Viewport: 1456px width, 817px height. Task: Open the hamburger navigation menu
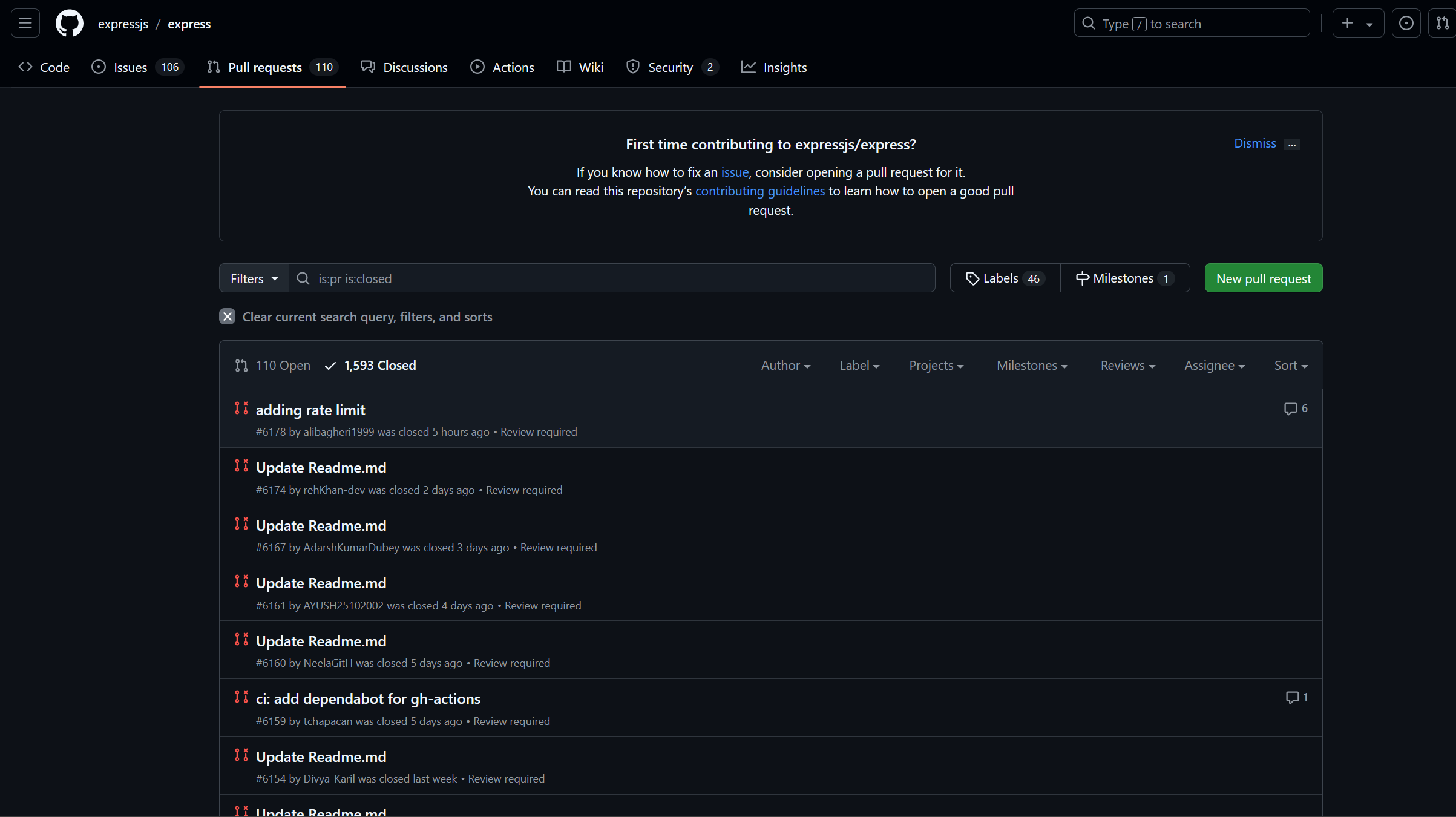[25, 24]
